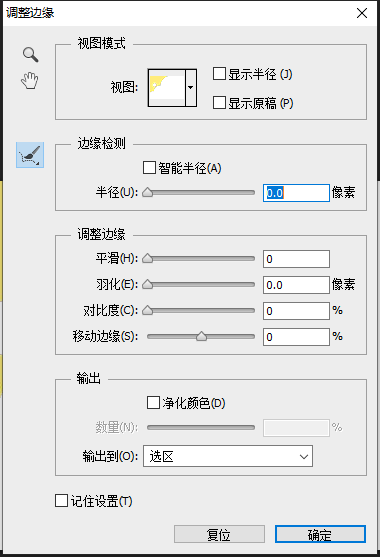Image resolution: width=380 pixels, height=557 pixels.
Task: Click the 移动边缘(S) slider handle
Action: pyautogui.click(x=201, y=336)
